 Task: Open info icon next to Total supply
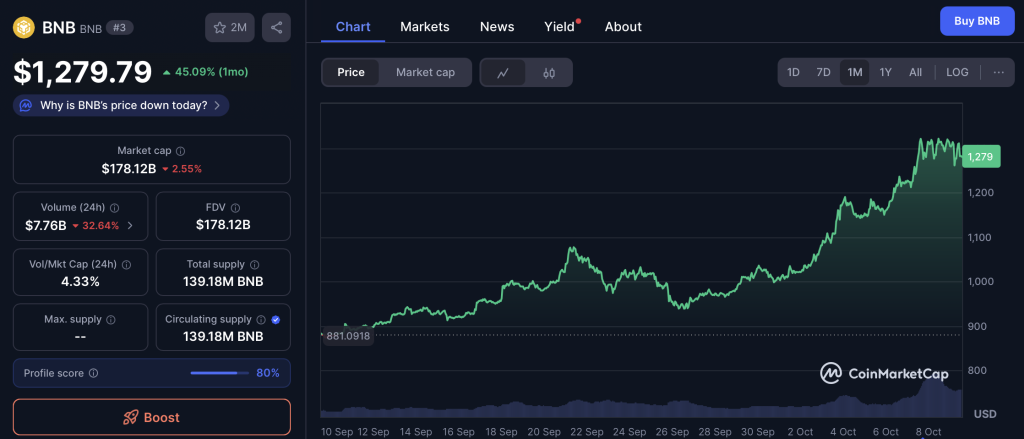(x=254, y=265)
